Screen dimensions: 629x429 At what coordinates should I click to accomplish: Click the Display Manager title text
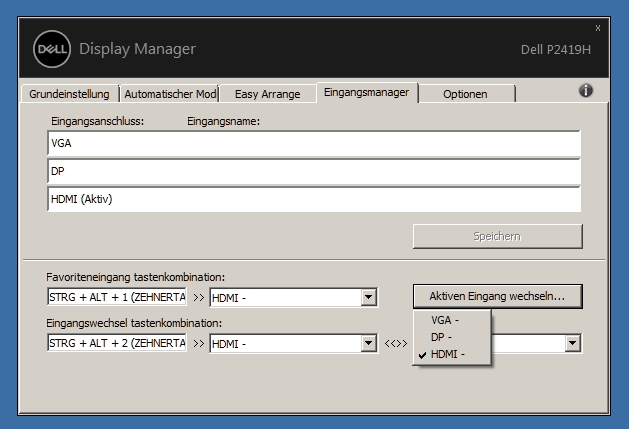click(x=137, y=49)
